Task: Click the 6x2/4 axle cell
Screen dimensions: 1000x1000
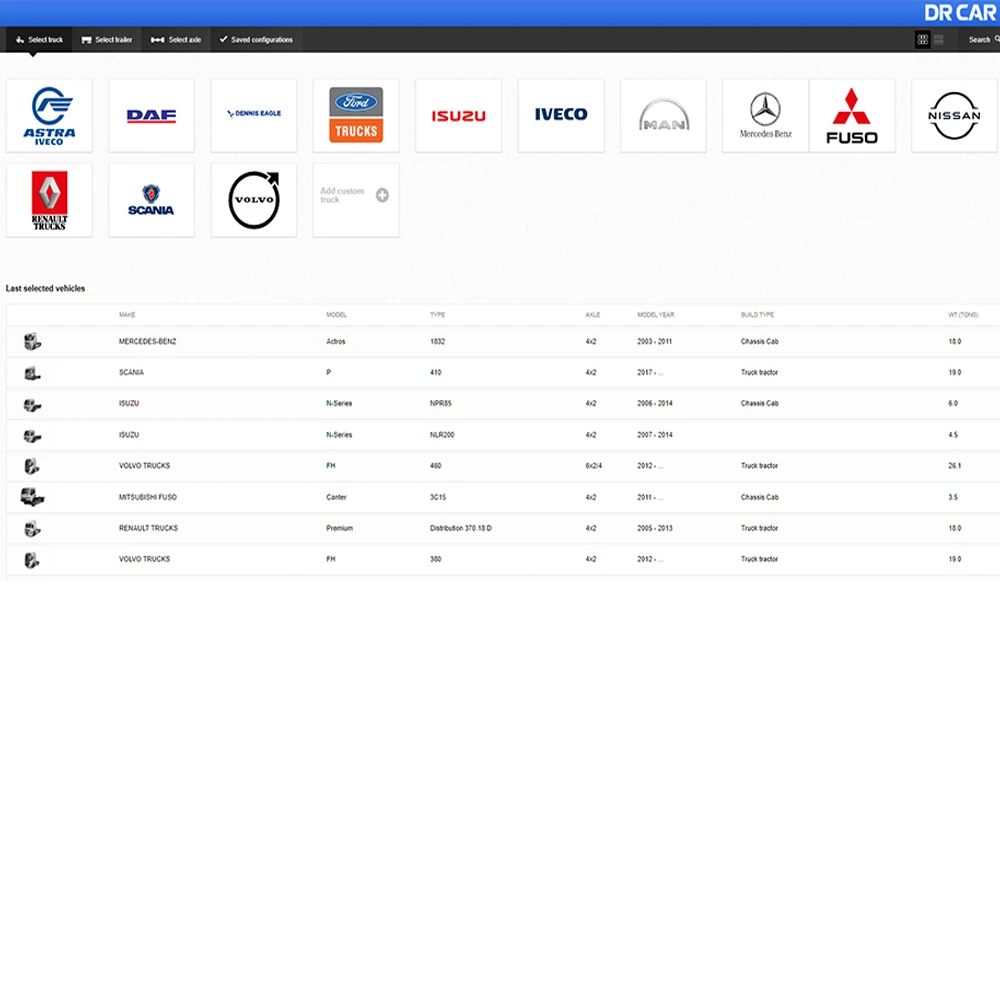Action: [x=594, y=466]
